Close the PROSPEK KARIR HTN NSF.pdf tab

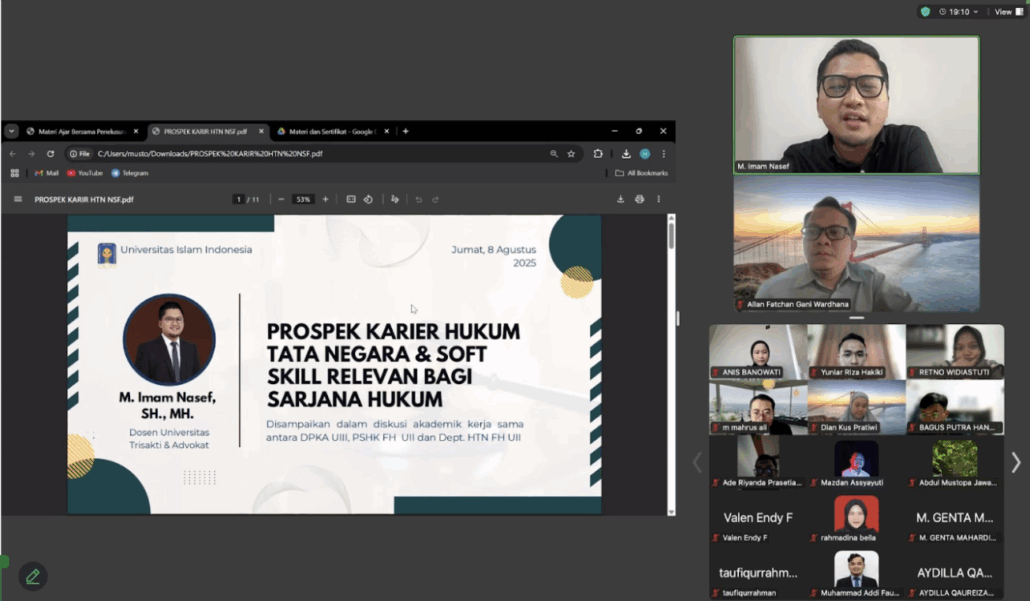(x=261, y=131)
